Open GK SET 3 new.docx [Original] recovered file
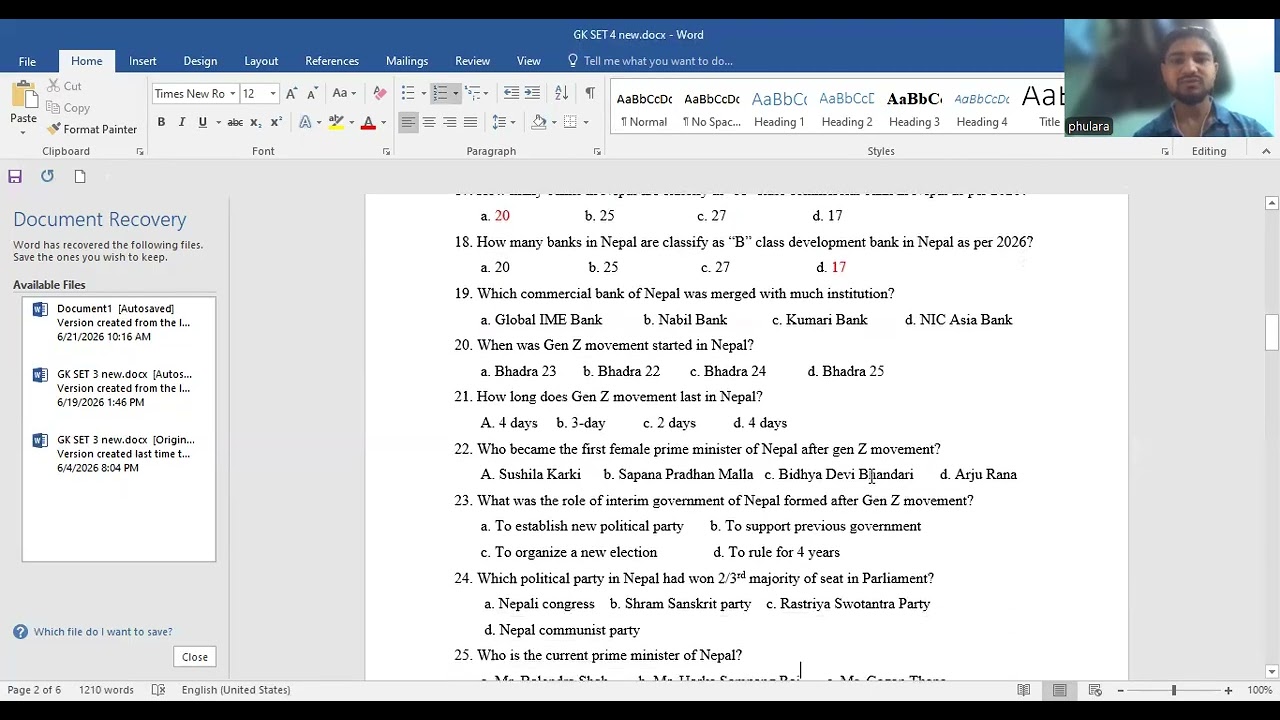The width and height of the screenshot is (1280, 720). 119,454
